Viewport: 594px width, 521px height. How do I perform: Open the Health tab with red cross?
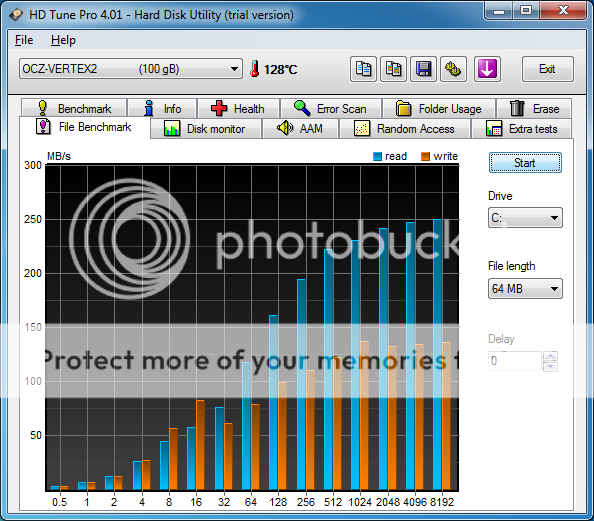(238, 109)
